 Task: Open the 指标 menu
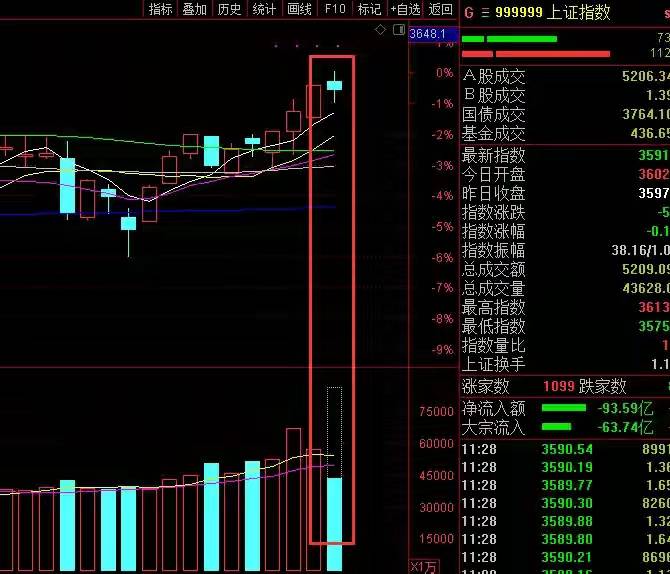(x=161, y=9)
